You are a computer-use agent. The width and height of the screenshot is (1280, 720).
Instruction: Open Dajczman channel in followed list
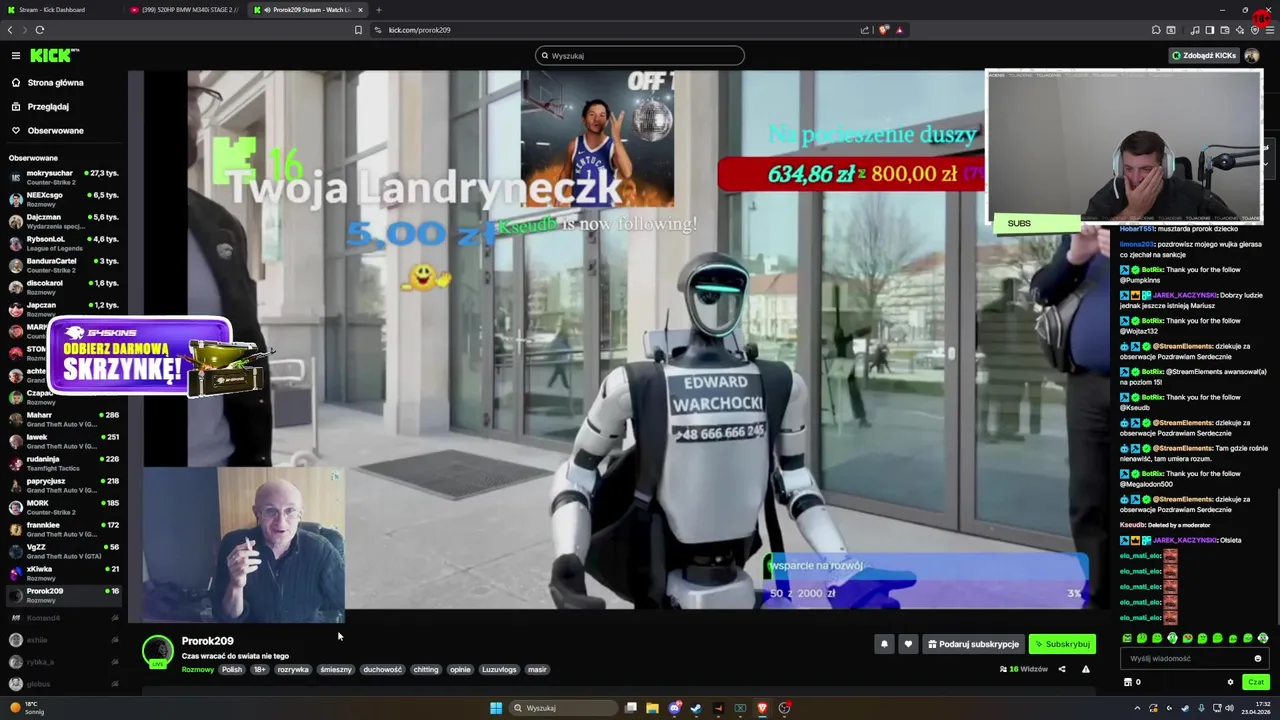[64, 221]
